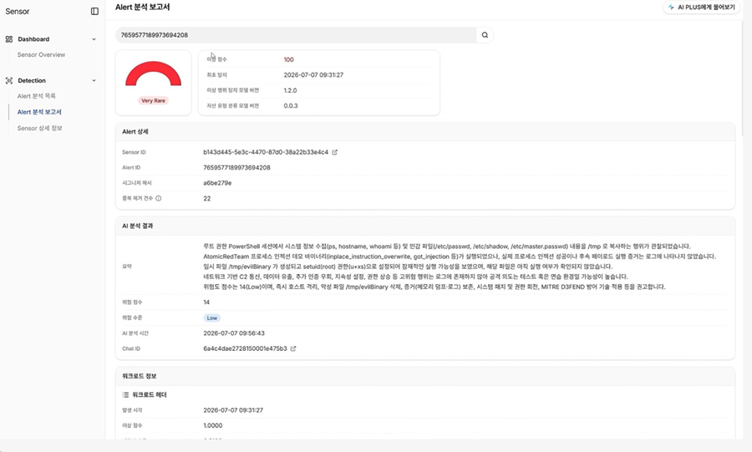Image resolution: width=752 pixels, height=452 pixels.
Task: Open Chat ID external link icon
Action: tap(293, 349)
